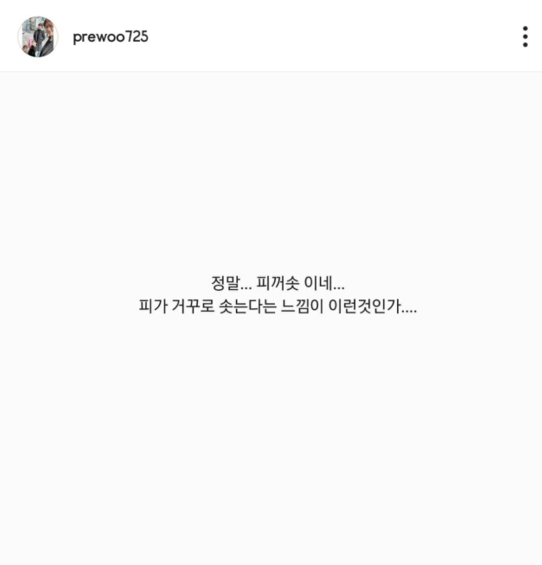Click the word 이런것인가 ending the post
The image size is (542, 565).
pyautogui.click(x=364, y=306)
